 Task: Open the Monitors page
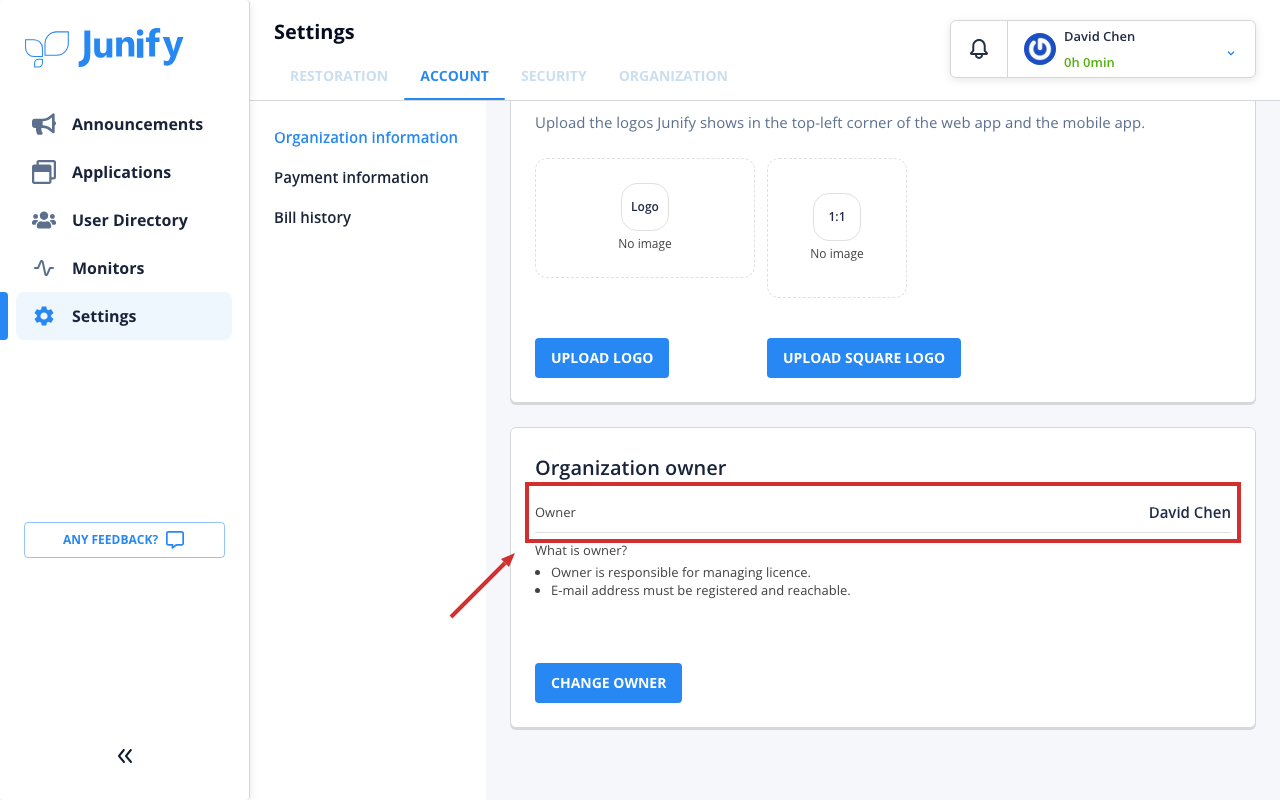[x=124, y=268]
